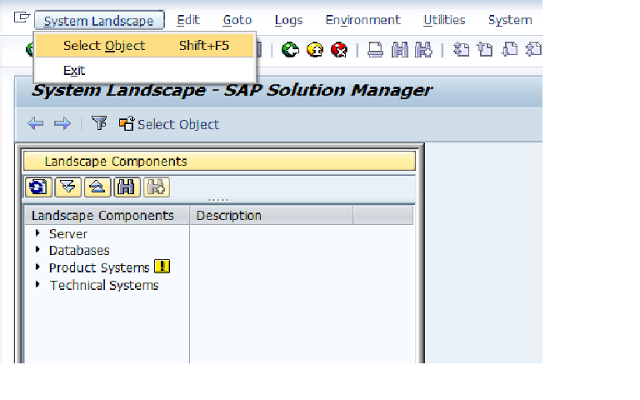Screen dimensions: 640x400
Task: Click the Previous Page icon
Action: 485,50
